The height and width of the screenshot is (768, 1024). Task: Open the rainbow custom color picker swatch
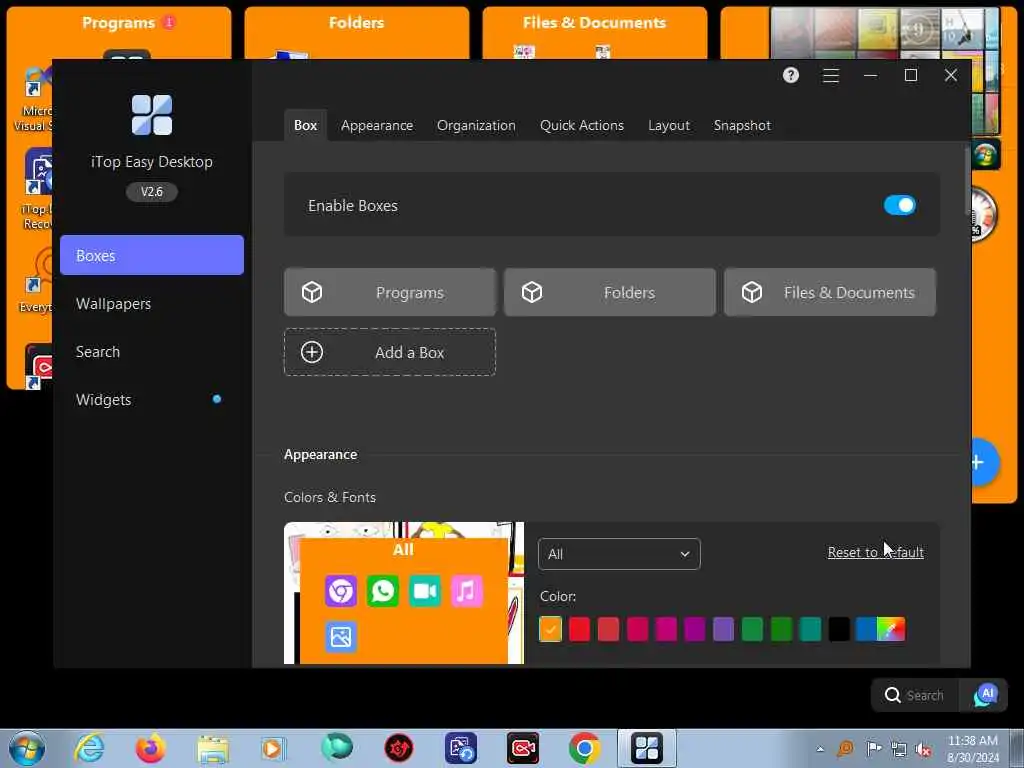[891, 629]
